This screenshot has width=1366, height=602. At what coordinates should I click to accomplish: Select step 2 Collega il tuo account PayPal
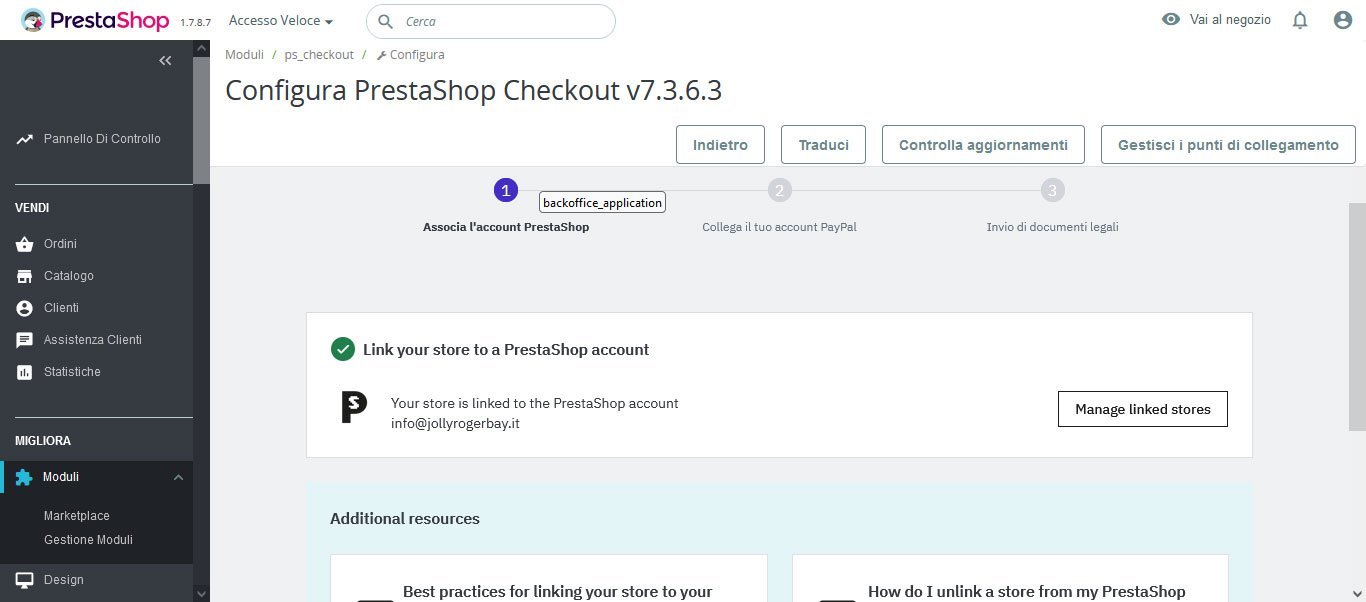coord(779,190)
